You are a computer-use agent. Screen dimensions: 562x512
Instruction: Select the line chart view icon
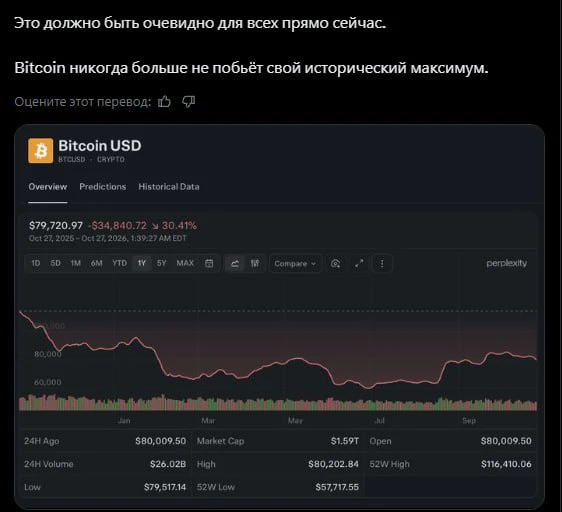coord(235,264)
